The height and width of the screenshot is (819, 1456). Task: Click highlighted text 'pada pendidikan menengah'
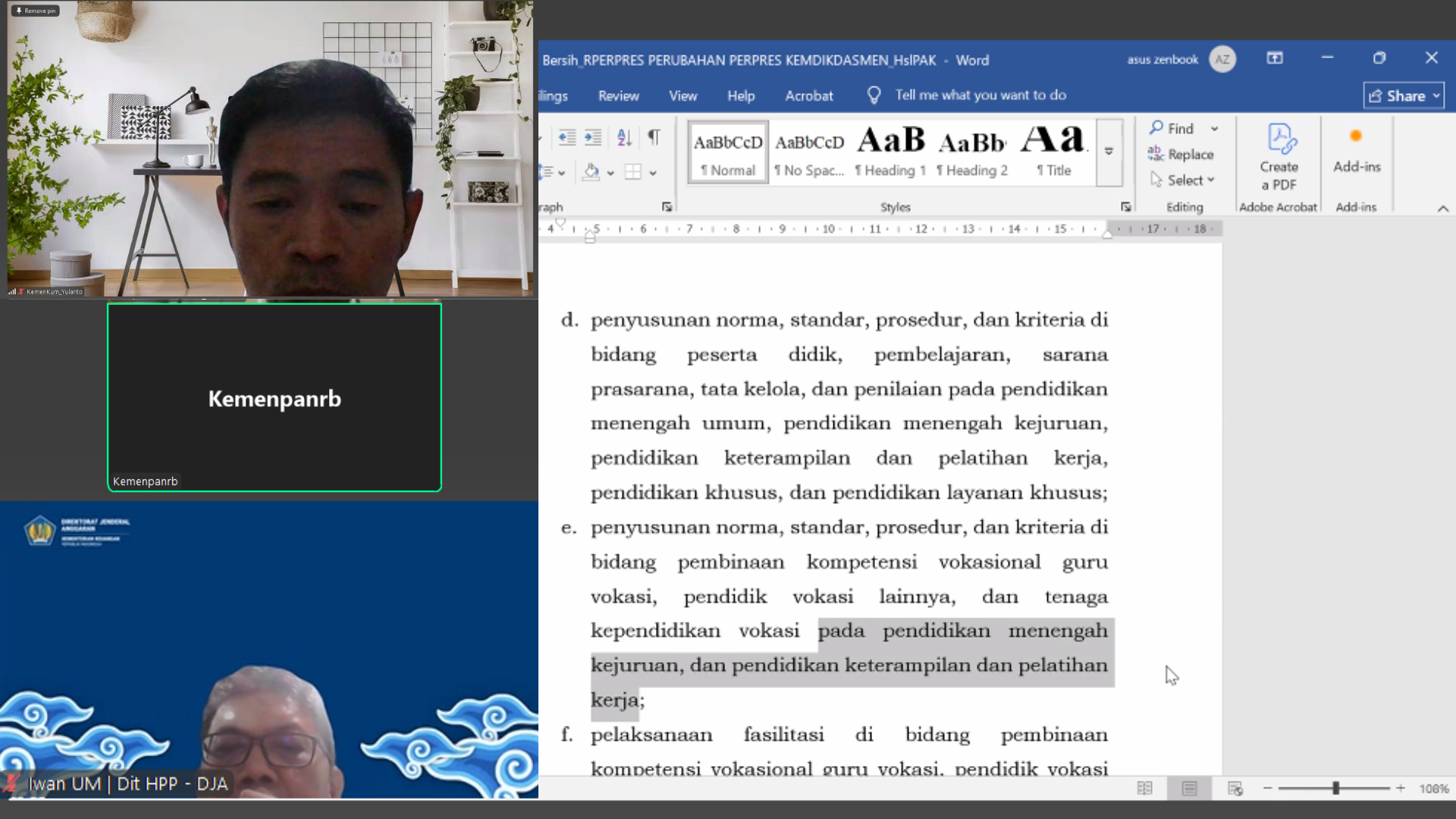coord(963,630)
